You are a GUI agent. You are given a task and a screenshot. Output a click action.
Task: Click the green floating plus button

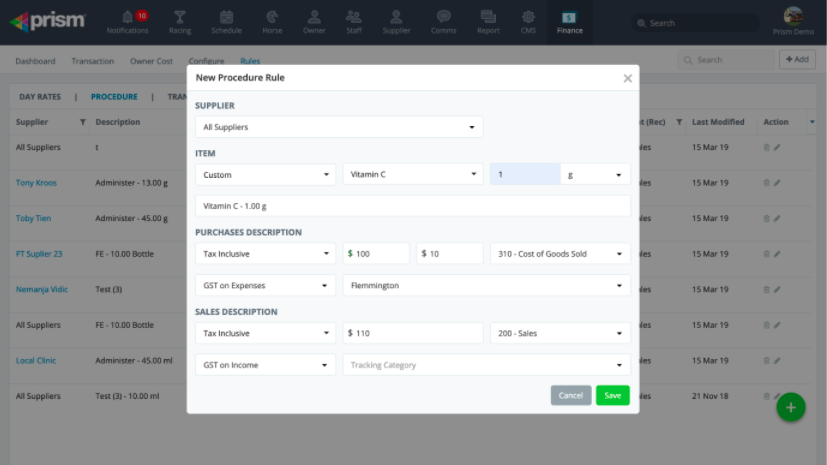pos(790,407)
